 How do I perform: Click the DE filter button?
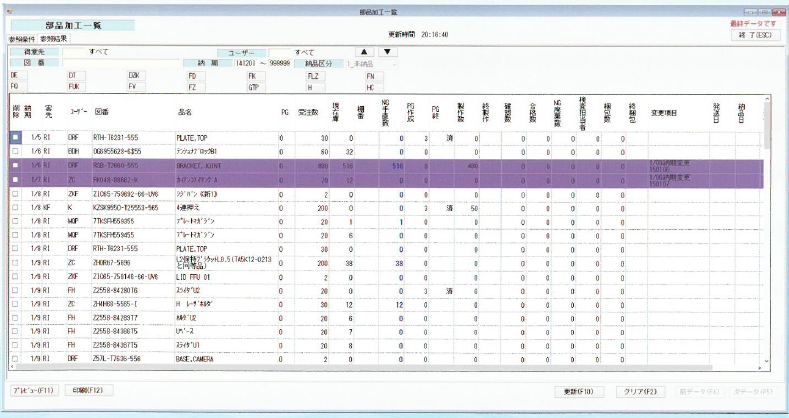(19, 75)
